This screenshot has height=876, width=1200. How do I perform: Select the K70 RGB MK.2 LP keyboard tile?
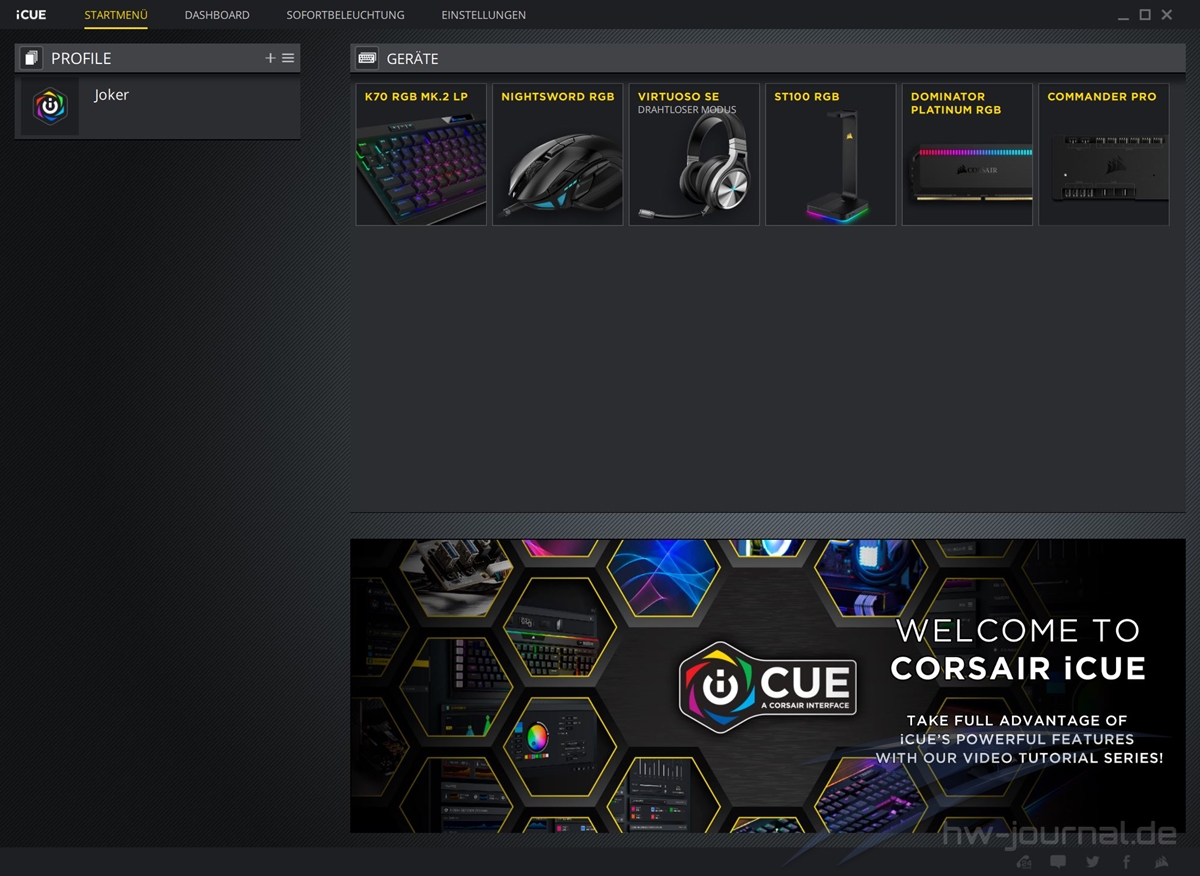tap(421, 154)
